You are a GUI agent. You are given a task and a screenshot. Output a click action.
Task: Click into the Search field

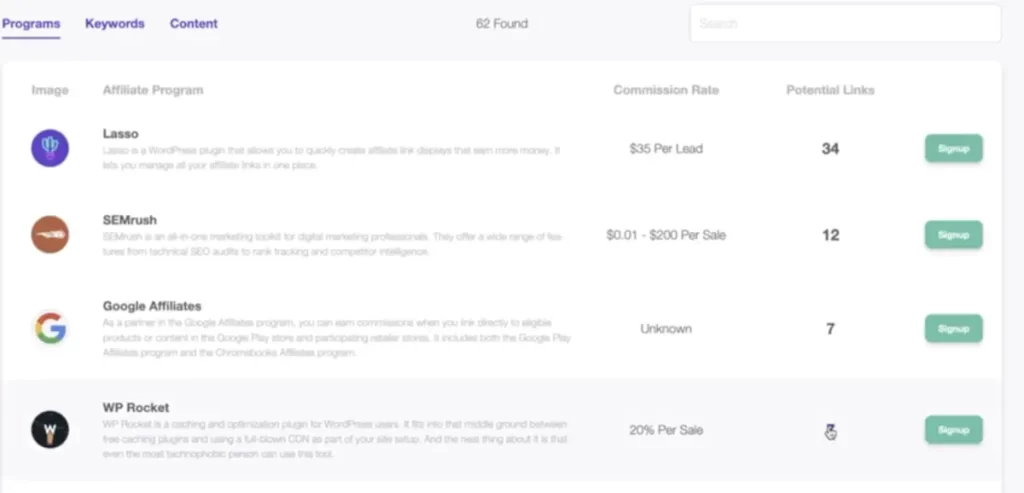click(x=845, y=24)
